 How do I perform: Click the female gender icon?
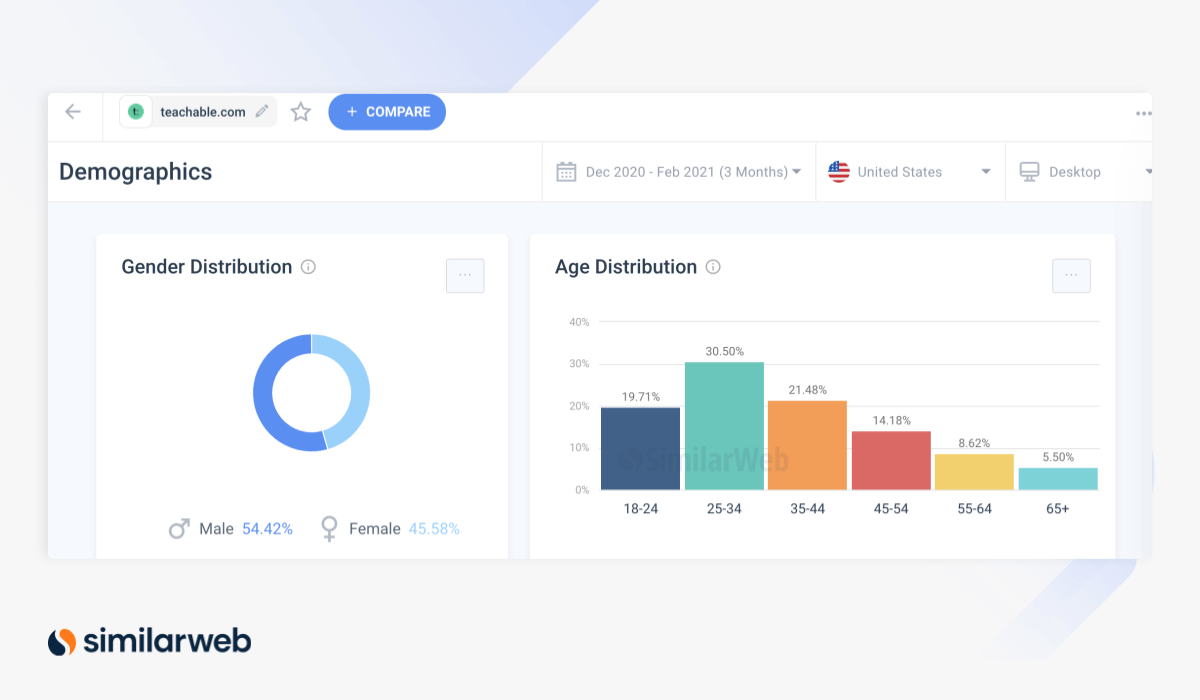click(x=330, y=529)
